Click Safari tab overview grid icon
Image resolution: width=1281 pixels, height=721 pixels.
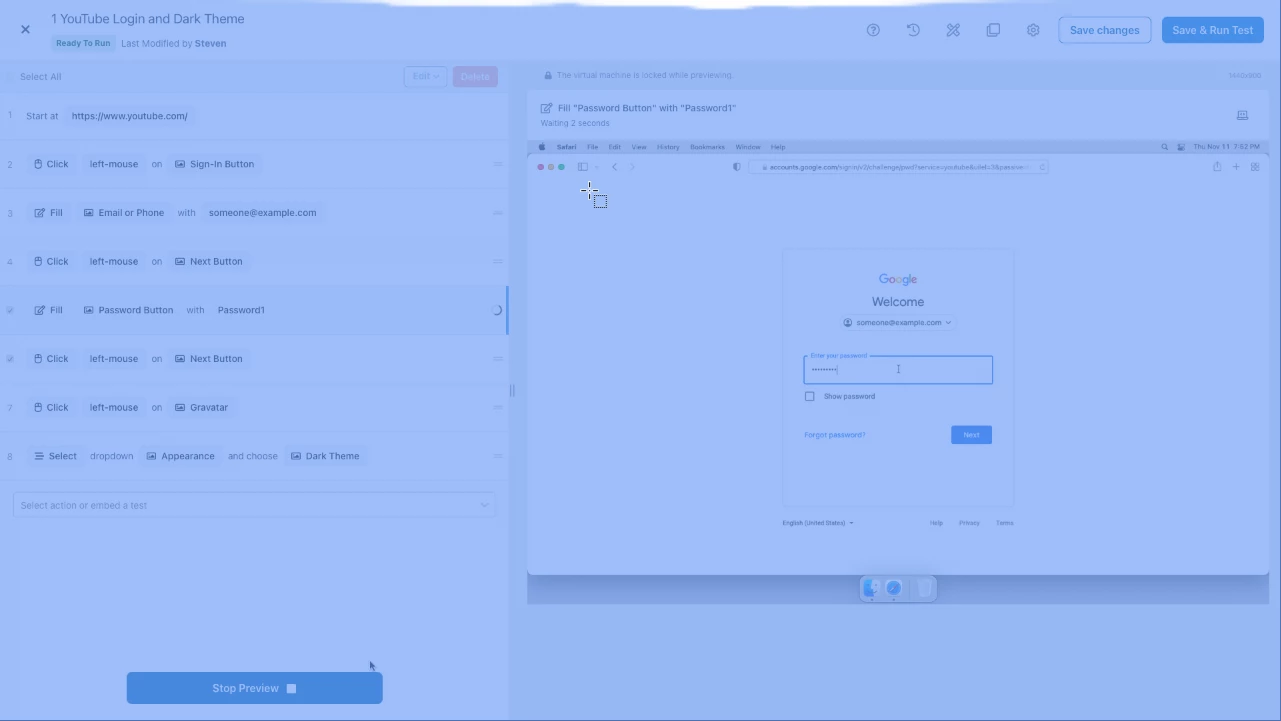click(x=1255, y=167)
